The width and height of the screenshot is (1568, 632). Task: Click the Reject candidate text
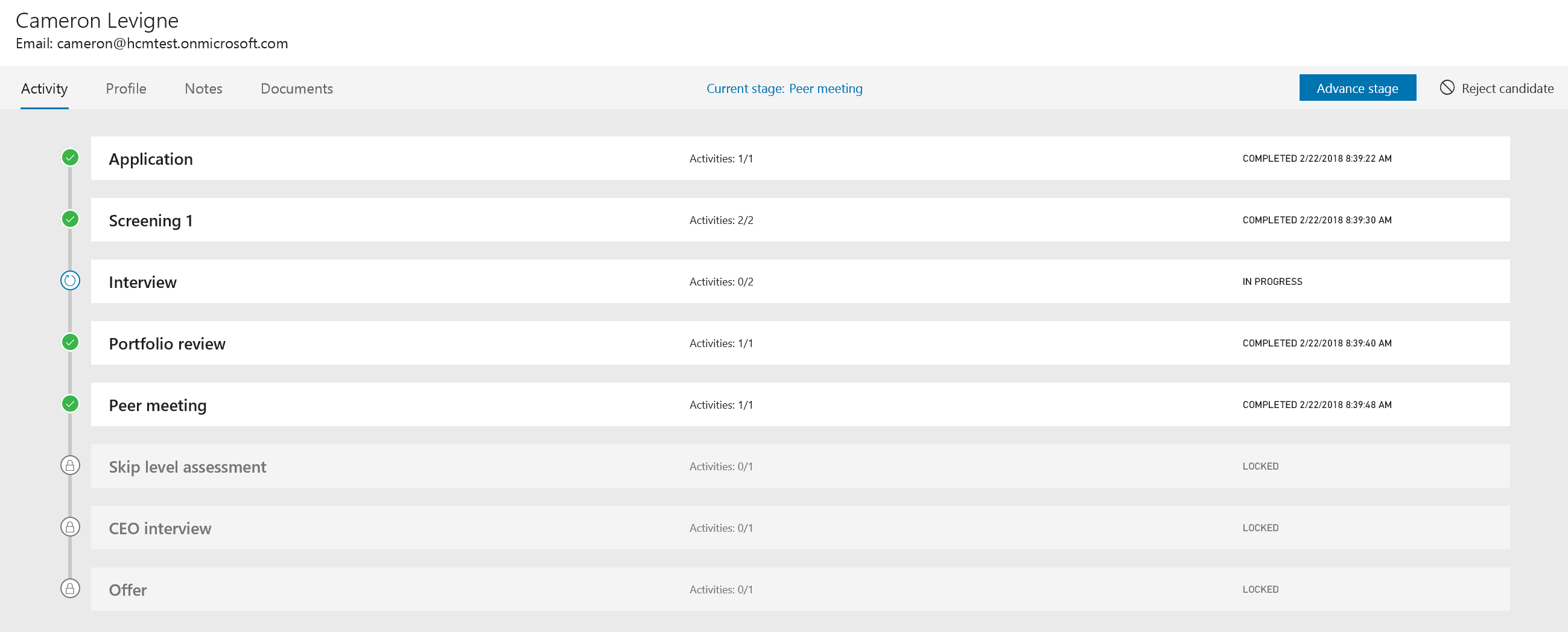tap(1507, 89)
